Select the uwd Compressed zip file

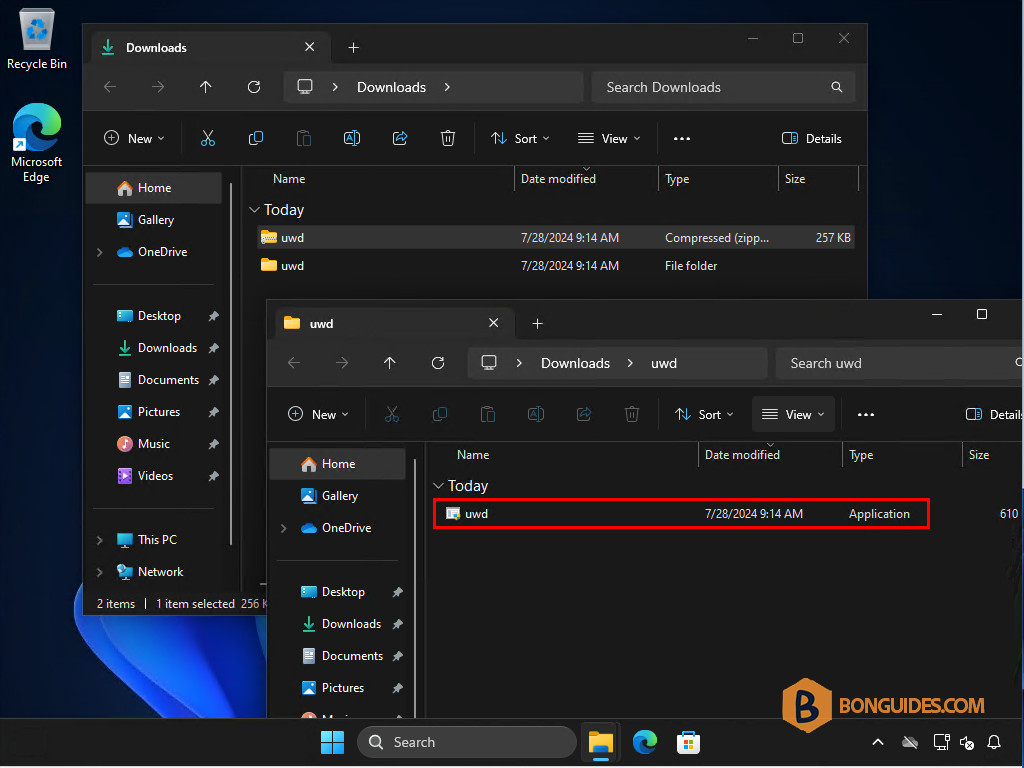(x=555, y=238)
